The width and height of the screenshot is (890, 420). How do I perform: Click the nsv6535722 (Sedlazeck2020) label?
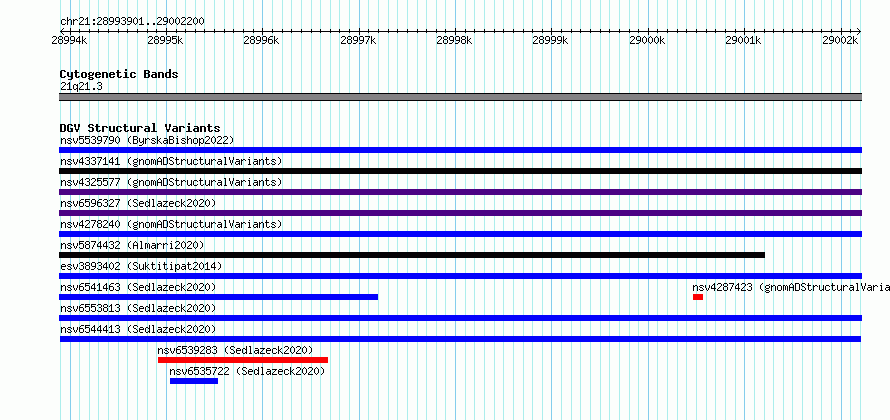(247, 371)
